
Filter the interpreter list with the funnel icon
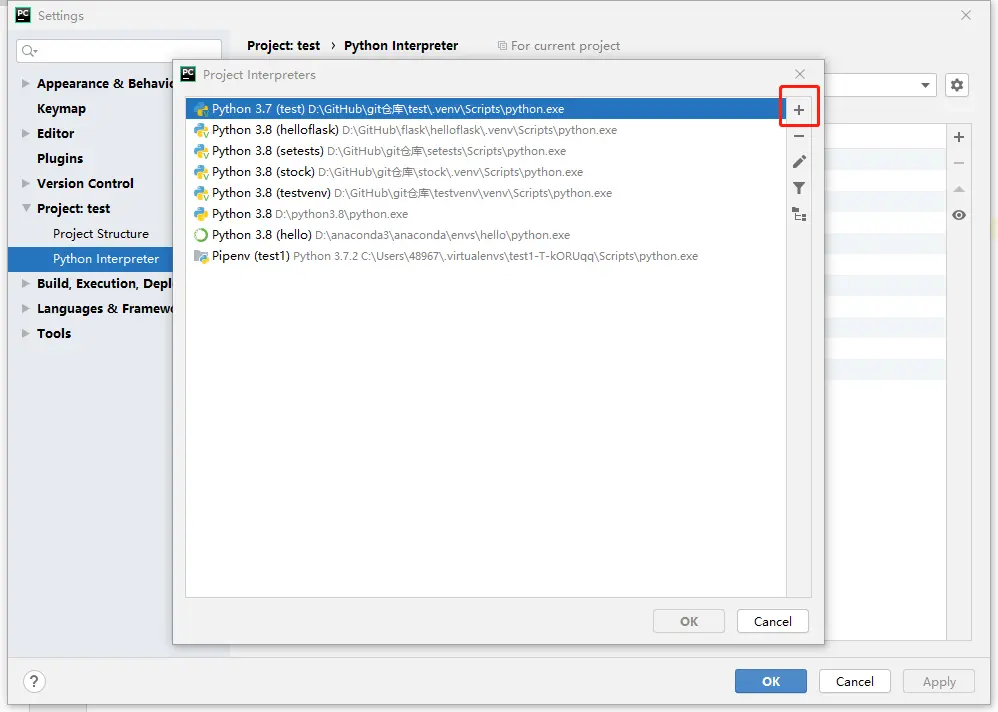coord(799,188)
